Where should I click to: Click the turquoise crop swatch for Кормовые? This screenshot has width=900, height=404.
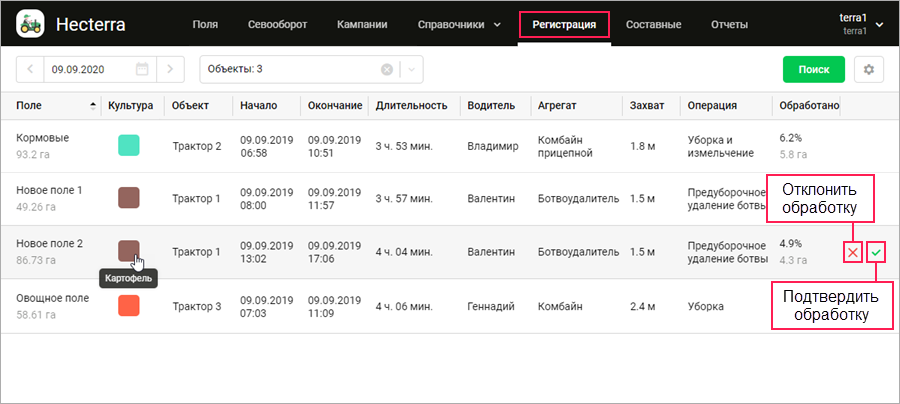(128, 146)
